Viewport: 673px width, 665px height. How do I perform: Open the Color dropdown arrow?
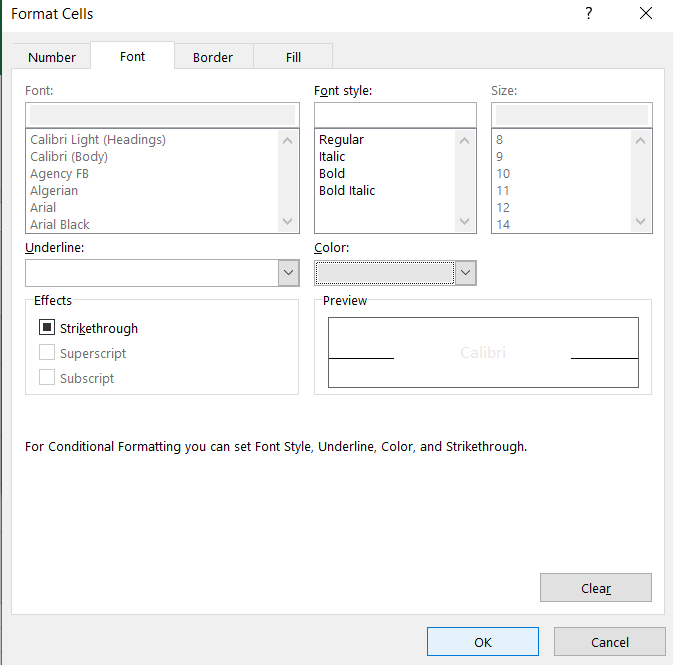[x=465, y=273]
